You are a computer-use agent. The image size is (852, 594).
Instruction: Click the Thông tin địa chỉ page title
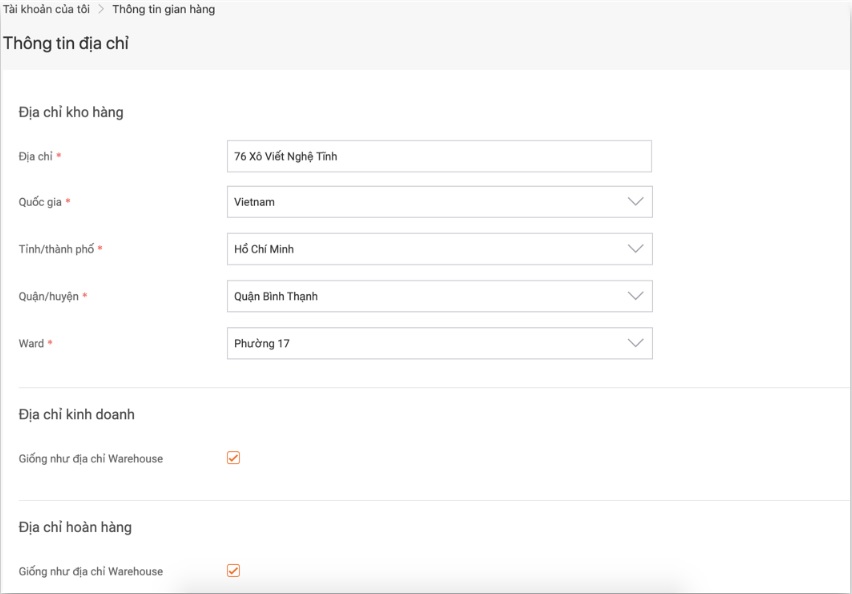66,44
